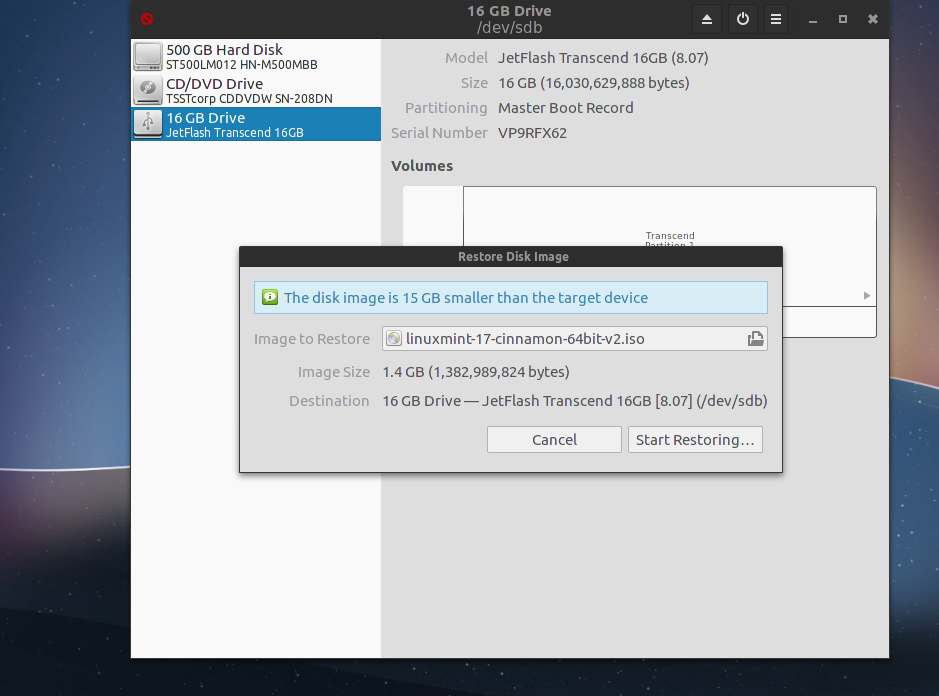Open the hamburger menu in title bar
939x696 pixels.
pos(776,19)
